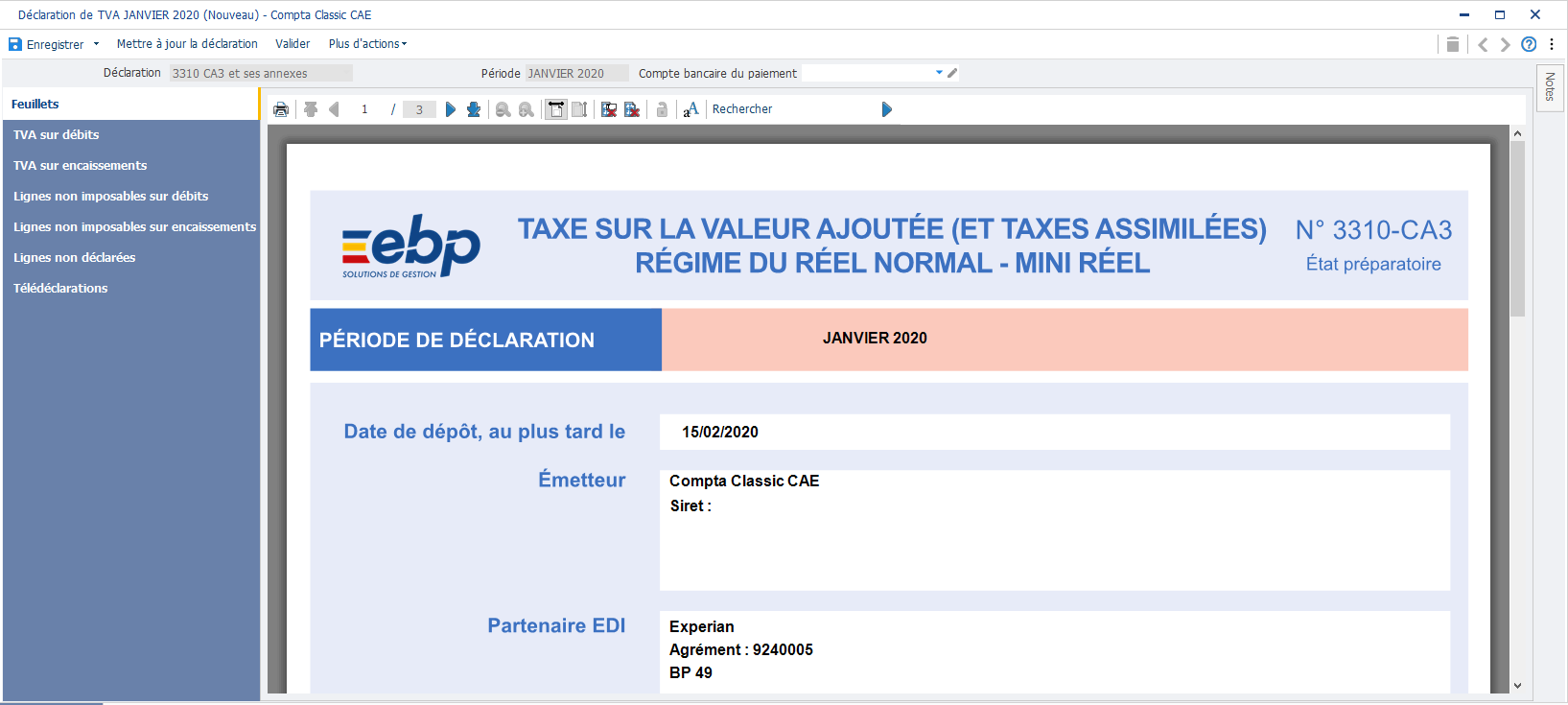Click the PÉRIODE DE DÉCLARATION heading
1568x705 pixels.
(x=456, y=341)
